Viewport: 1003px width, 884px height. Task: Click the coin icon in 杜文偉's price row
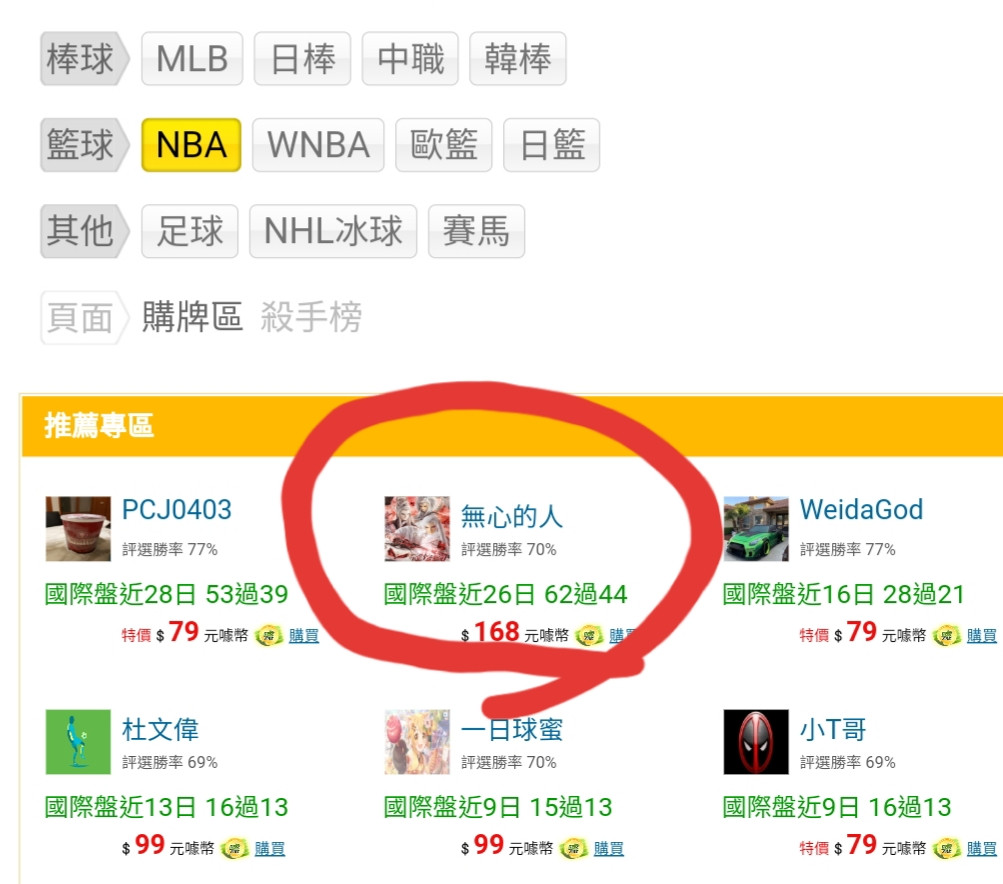pyautogui.click(x=234, y=848)
